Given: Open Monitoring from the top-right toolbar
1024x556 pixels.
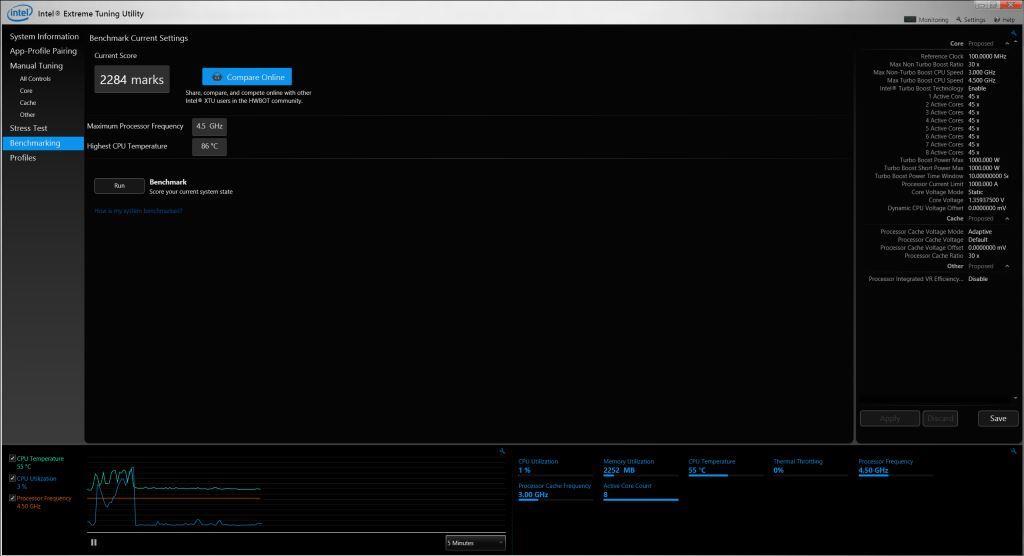Looking at the screenshot, I should coord(926,19).
